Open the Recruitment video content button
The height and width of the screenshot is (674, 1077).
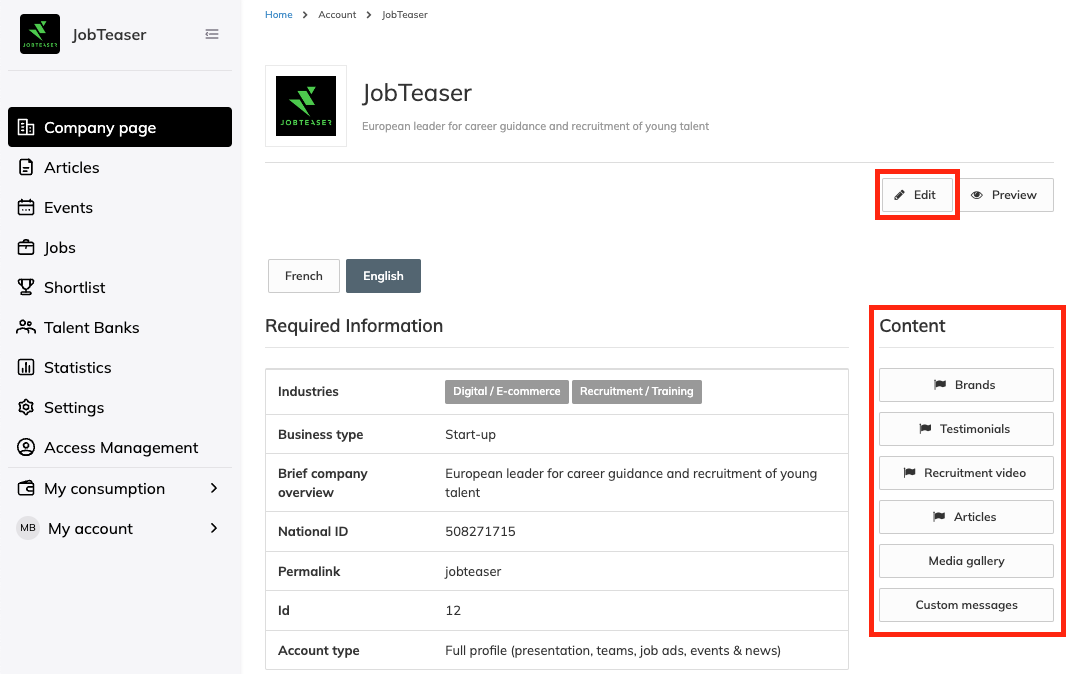click(x=966, y=473)
